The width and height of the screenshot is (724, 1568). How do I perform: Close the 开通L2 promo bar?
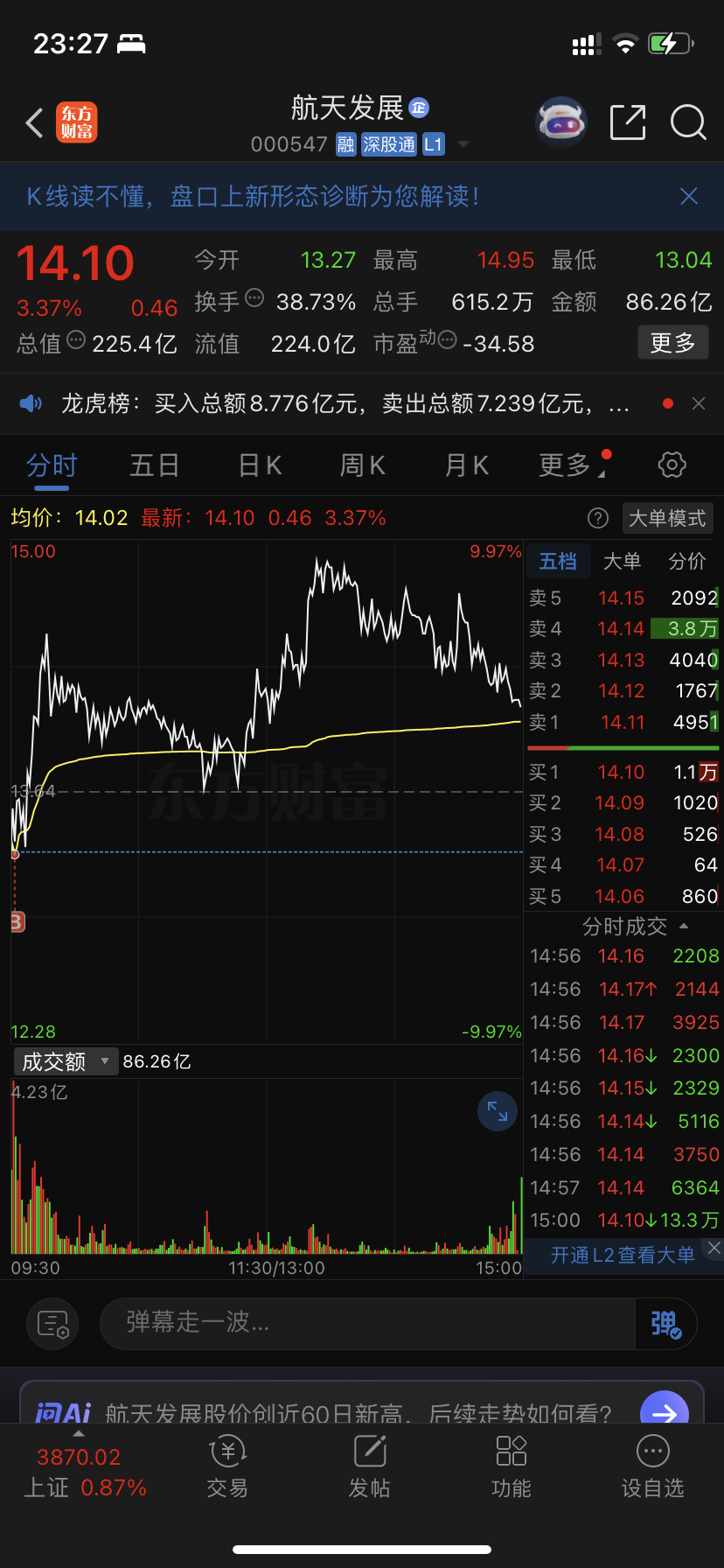714,1249
